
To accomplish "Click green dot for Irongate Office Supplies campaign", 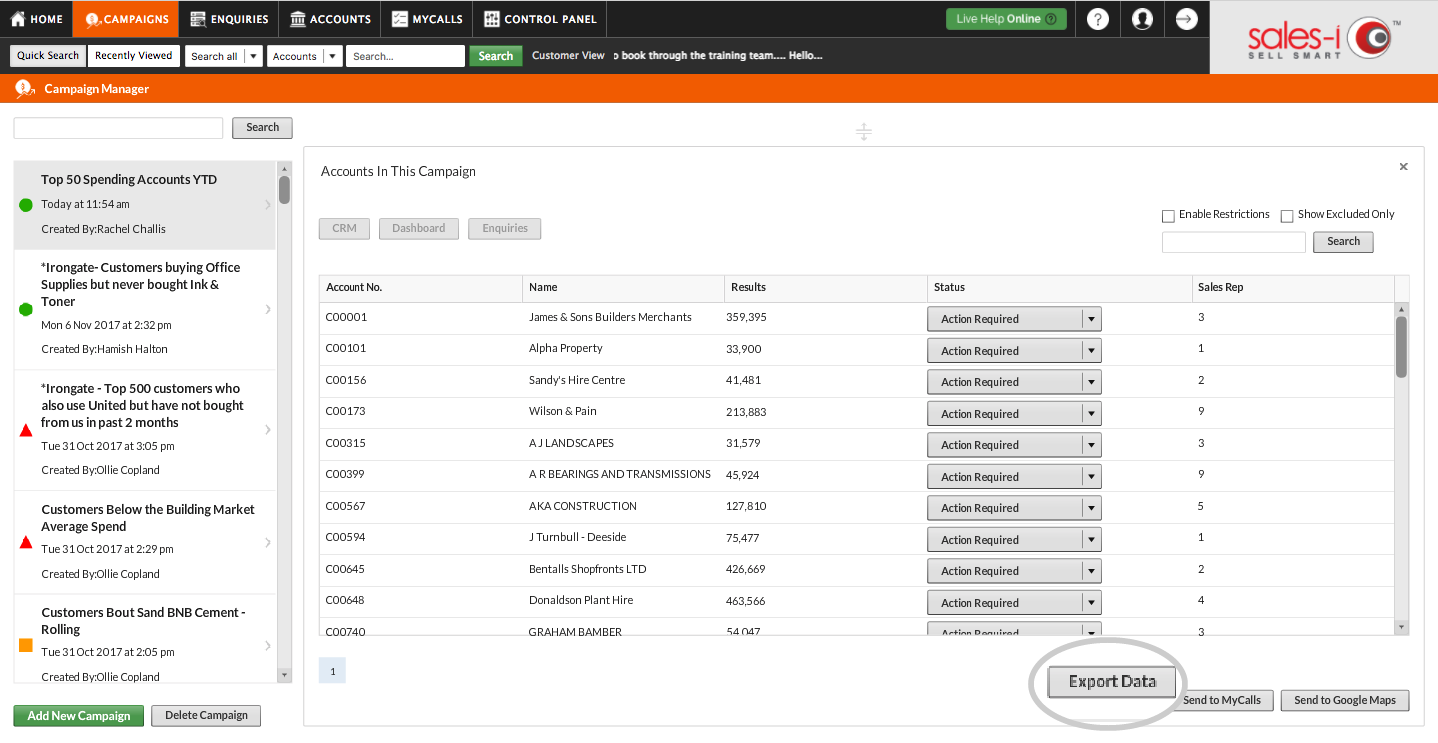I will point(26,309).
